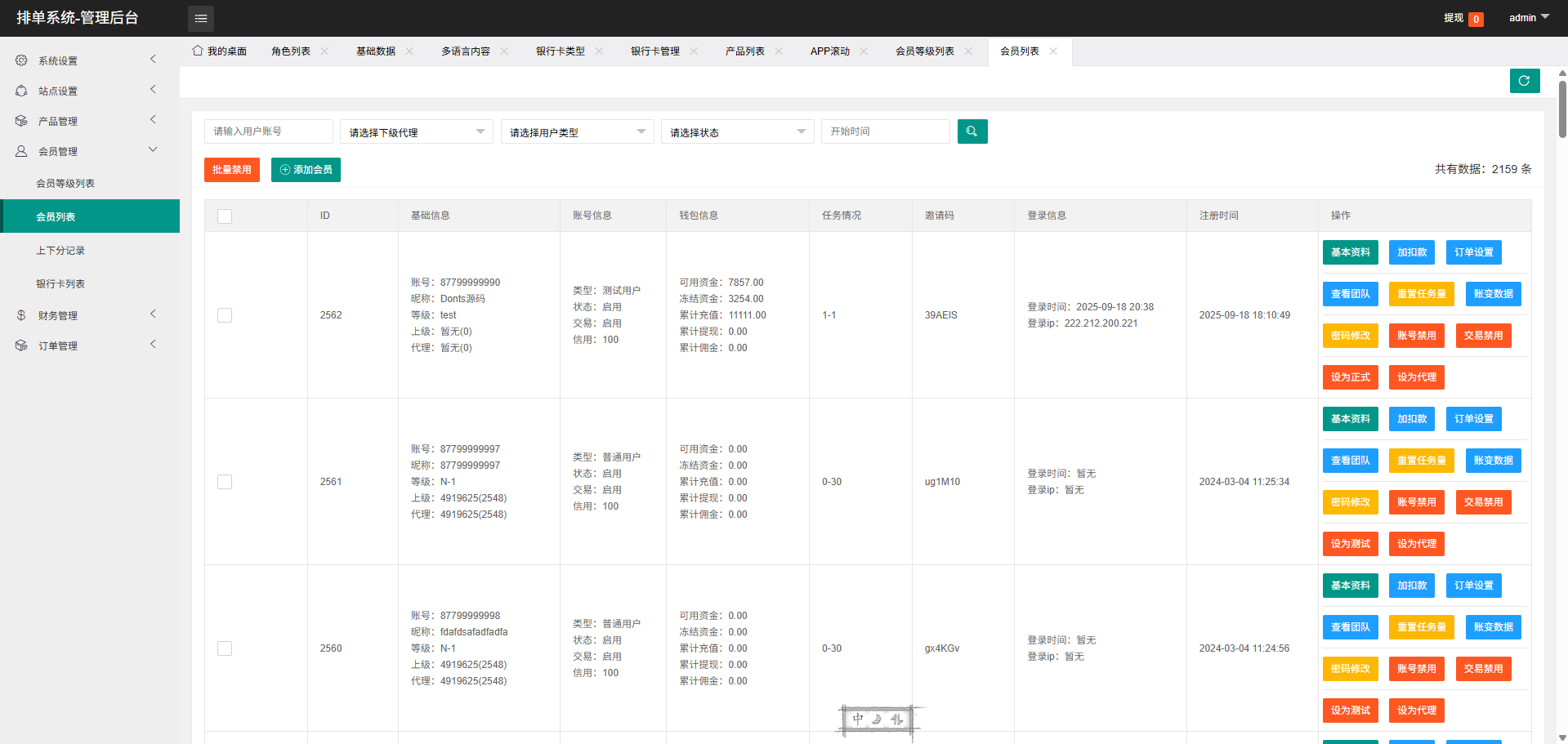Click the hamburger menu collapse icon
The image size is (1568, 744).
(201, 18)
